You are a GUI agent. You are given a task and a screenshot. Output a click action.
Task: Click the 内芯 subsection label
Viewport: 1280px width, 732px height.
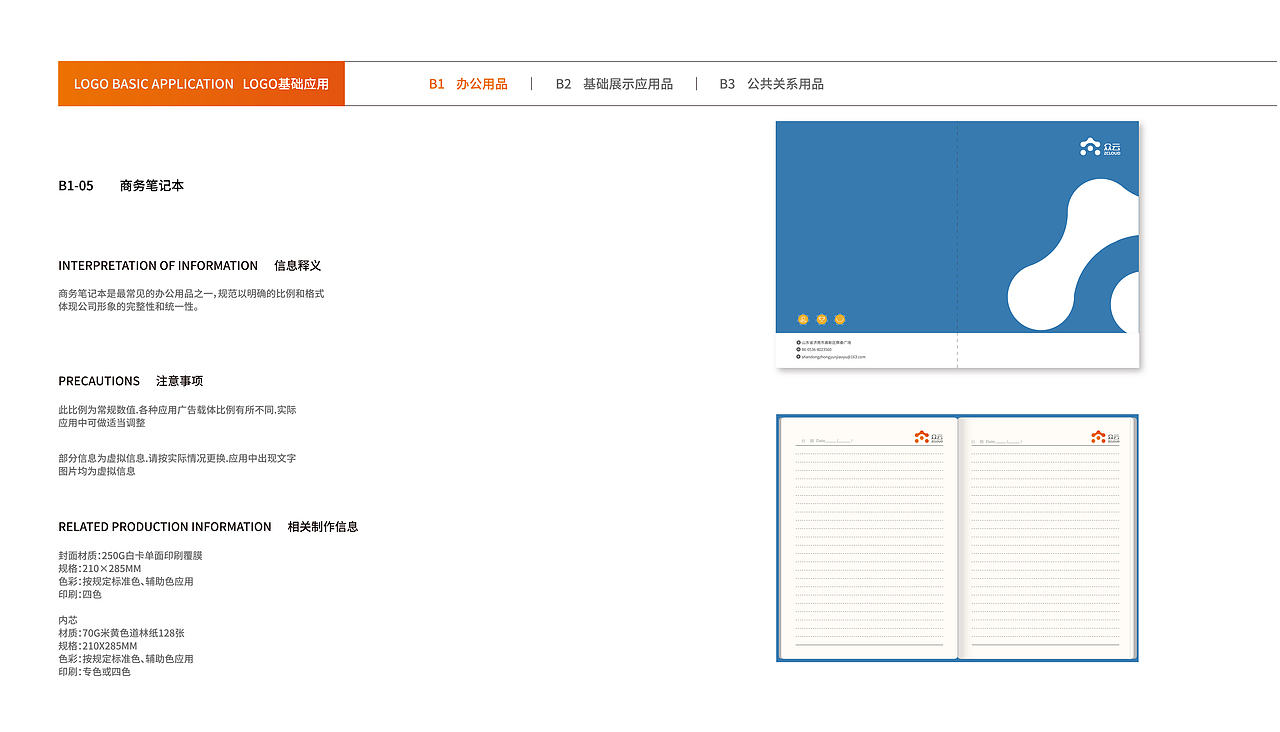(68, 620)
